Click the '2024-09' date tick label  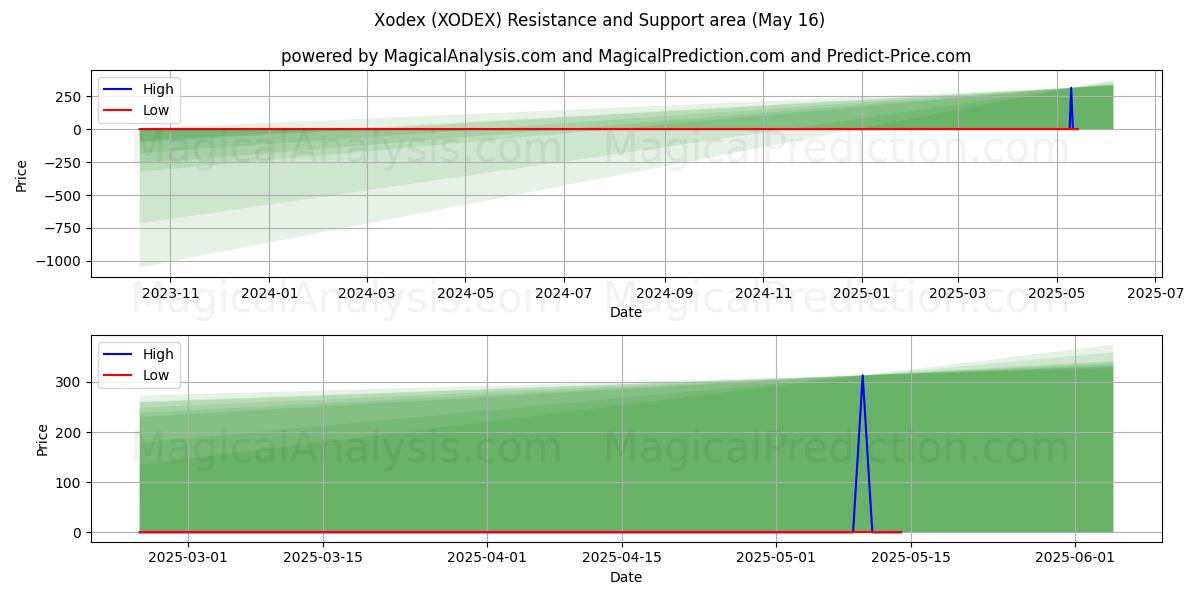[x=665, y=293]
